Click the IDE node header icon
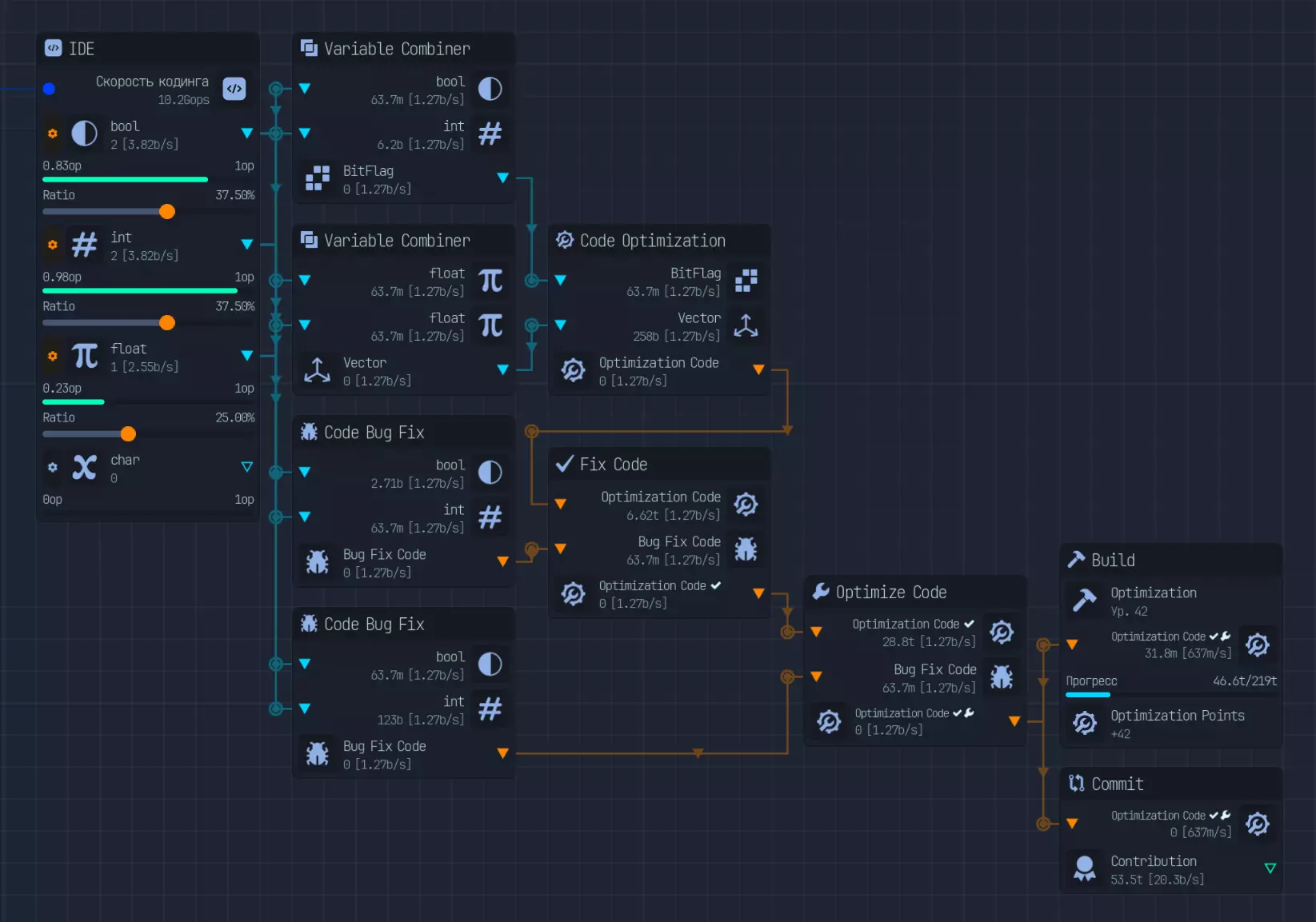 (53, 48)
